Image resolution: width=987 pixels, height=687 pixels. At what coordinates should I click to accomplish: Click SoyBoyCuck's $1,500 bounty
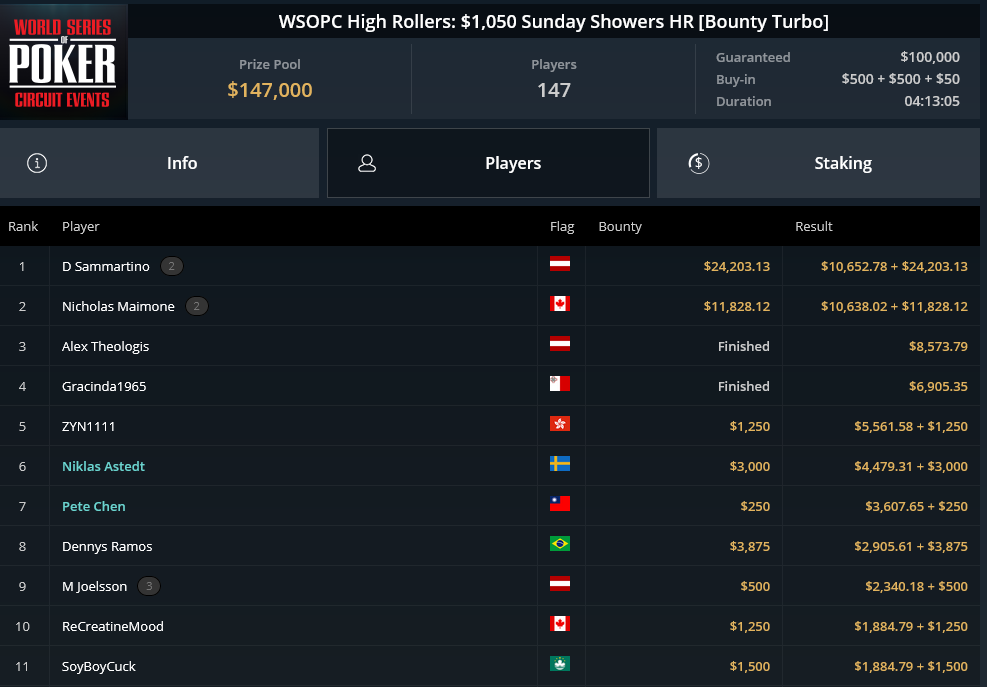coord(750,666)
